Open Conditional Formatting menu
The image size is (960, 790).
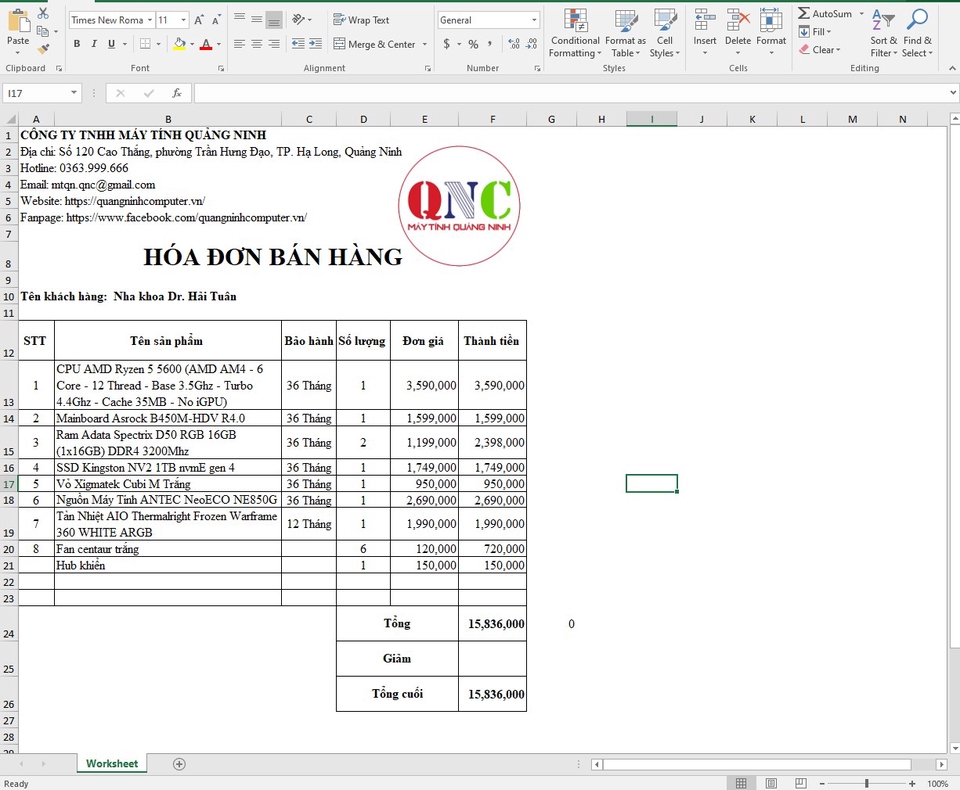(575, 34)
